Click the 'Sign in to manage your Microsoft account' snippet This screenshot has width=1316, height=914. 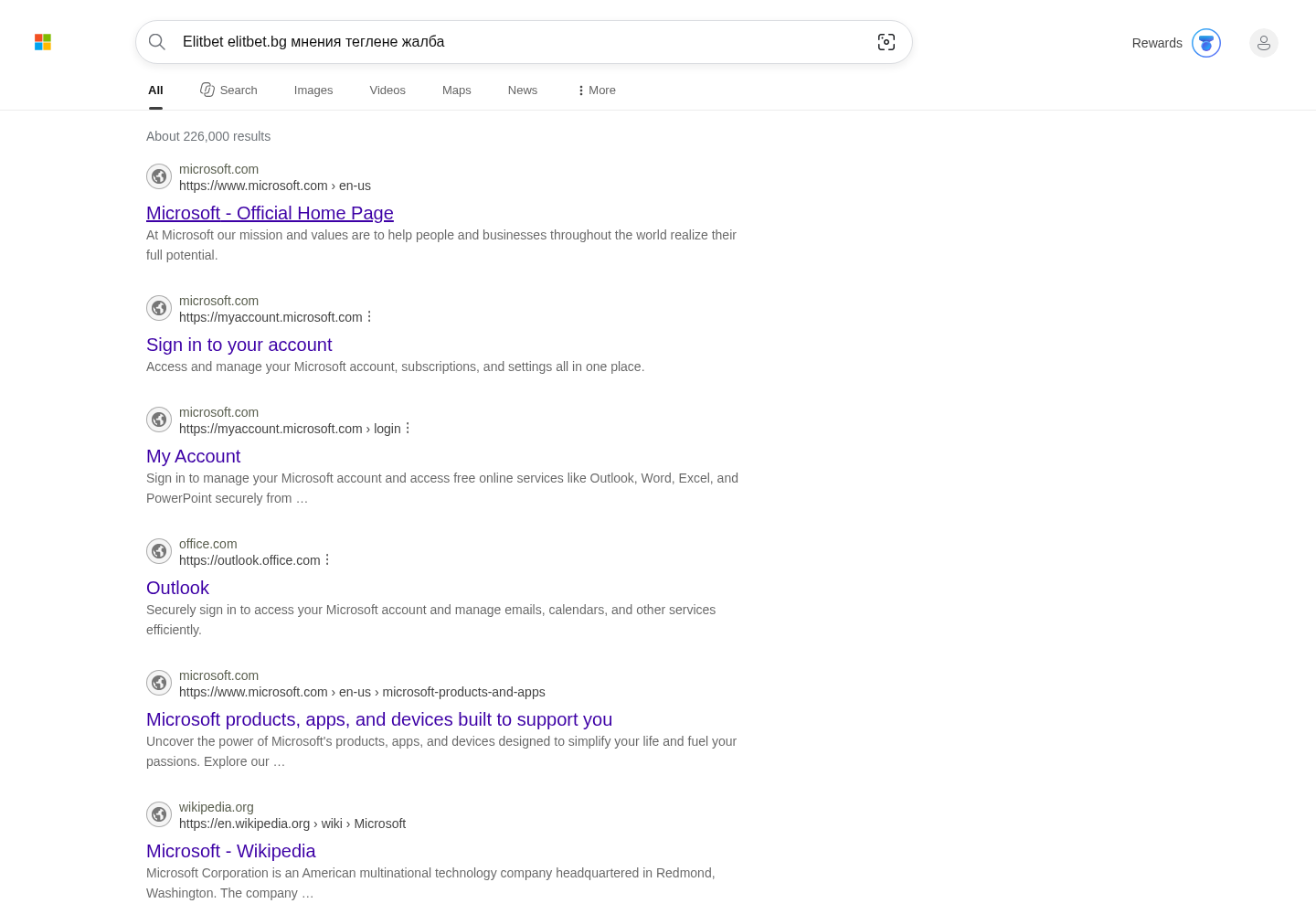point(442,488)
